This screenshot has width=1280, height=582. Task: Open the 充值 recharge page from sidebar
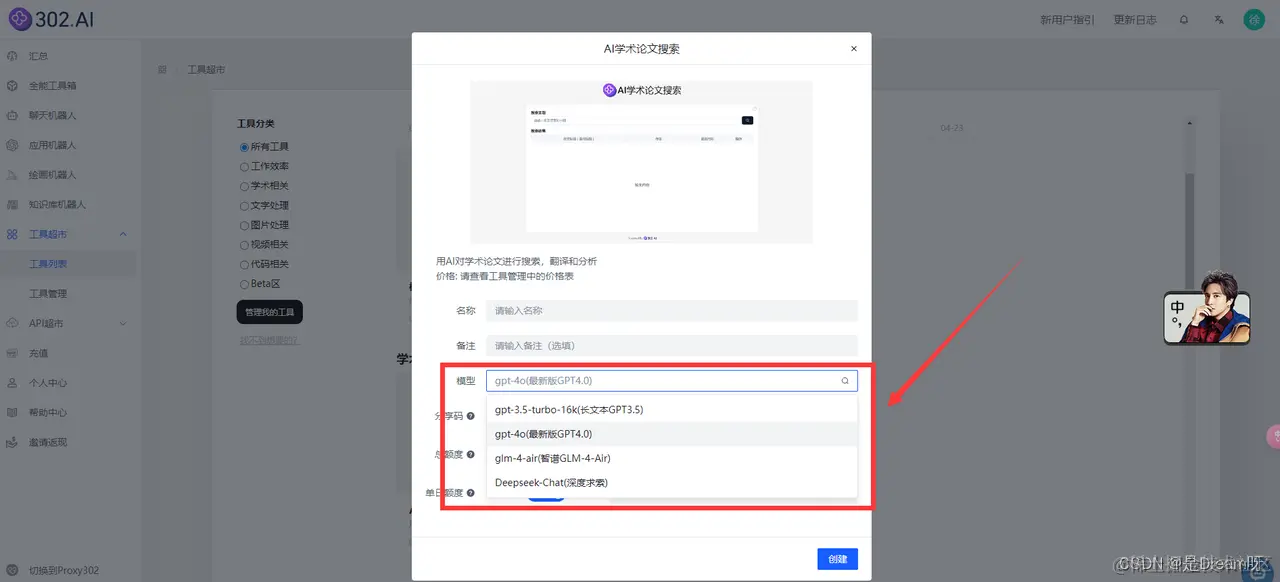40,353
